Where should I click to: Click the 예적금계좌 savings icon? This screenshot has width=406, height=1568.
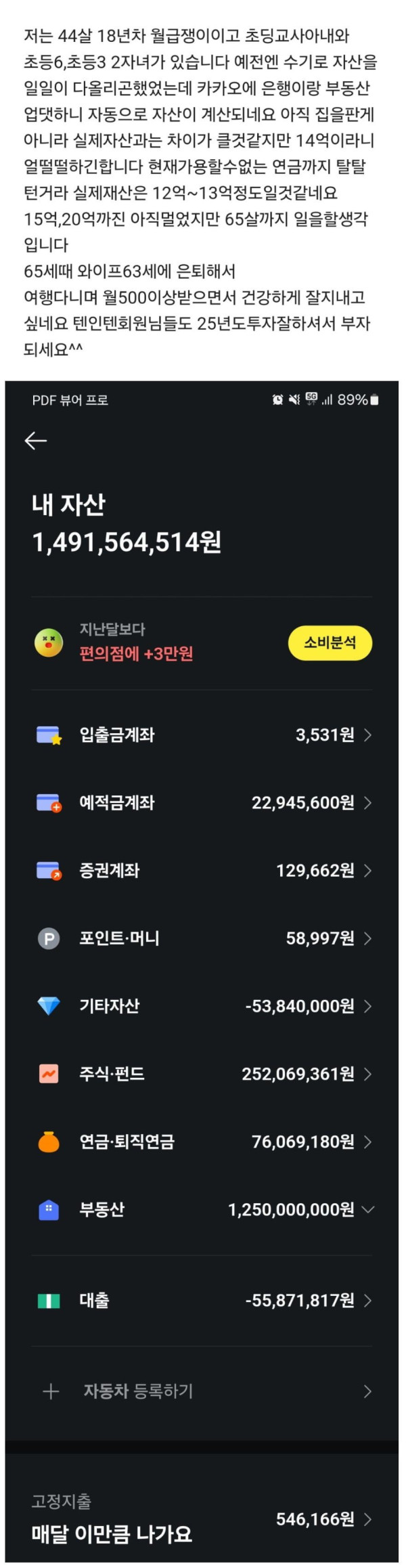[49, 802]
